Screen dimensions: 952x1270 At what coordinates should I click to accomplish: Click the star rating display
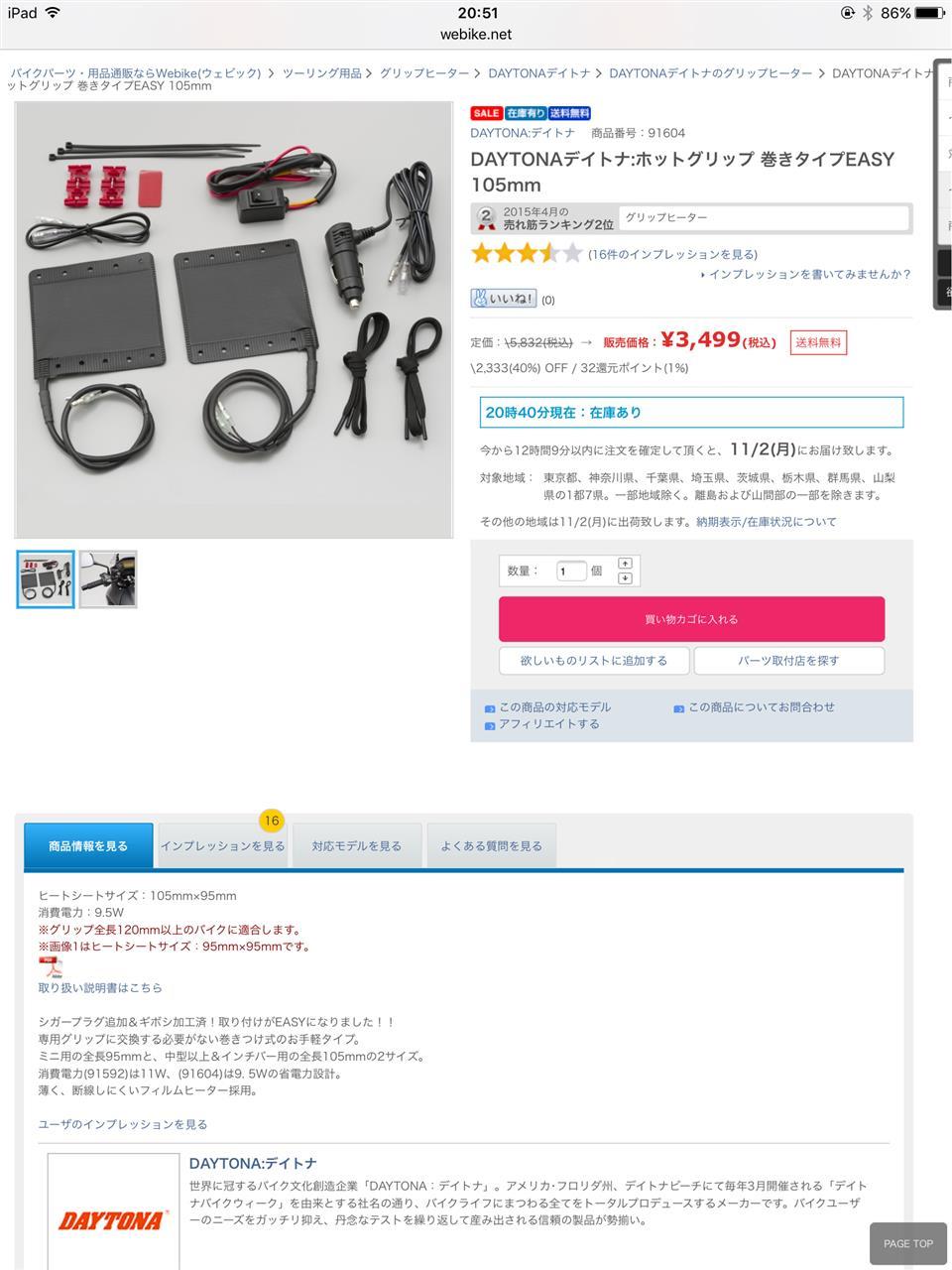(527, 253)
